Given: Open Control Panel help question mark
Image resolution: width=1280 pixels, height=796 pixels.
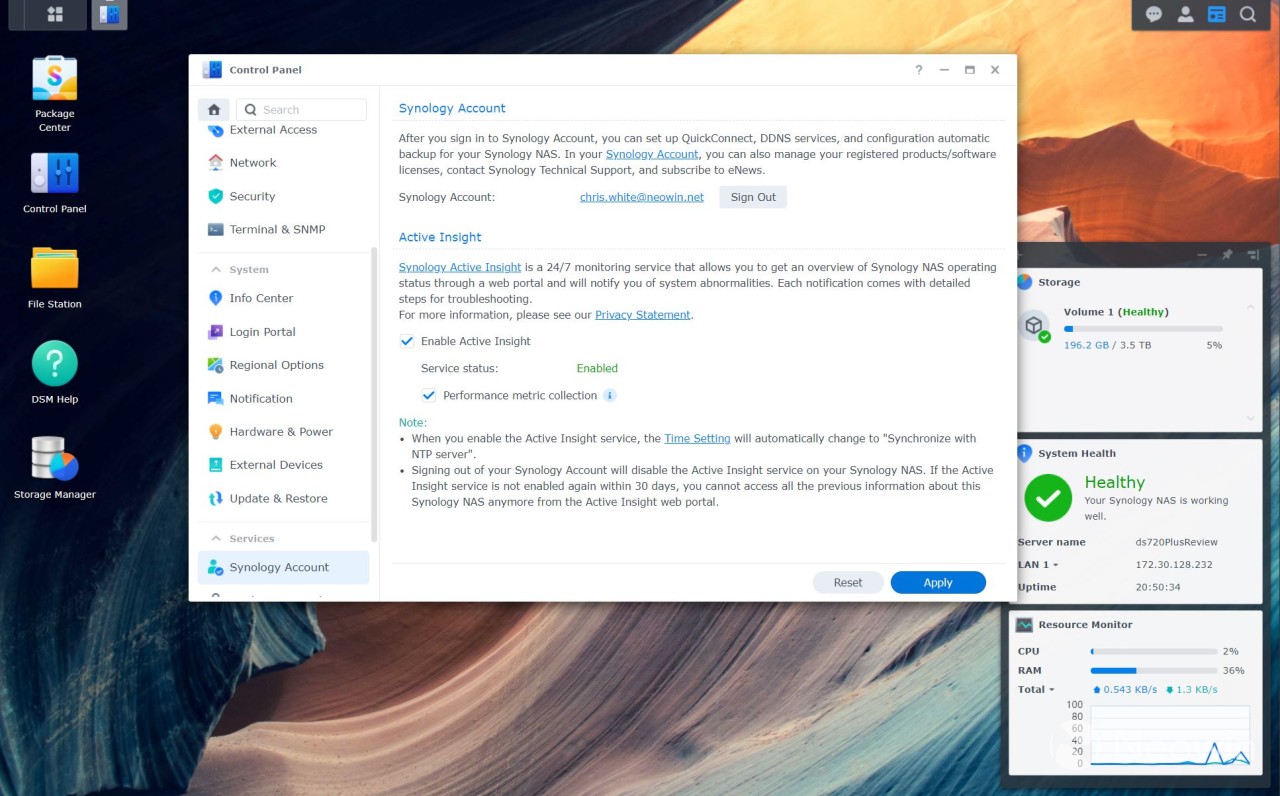Looking at the screenshot, I should (919, 70).
